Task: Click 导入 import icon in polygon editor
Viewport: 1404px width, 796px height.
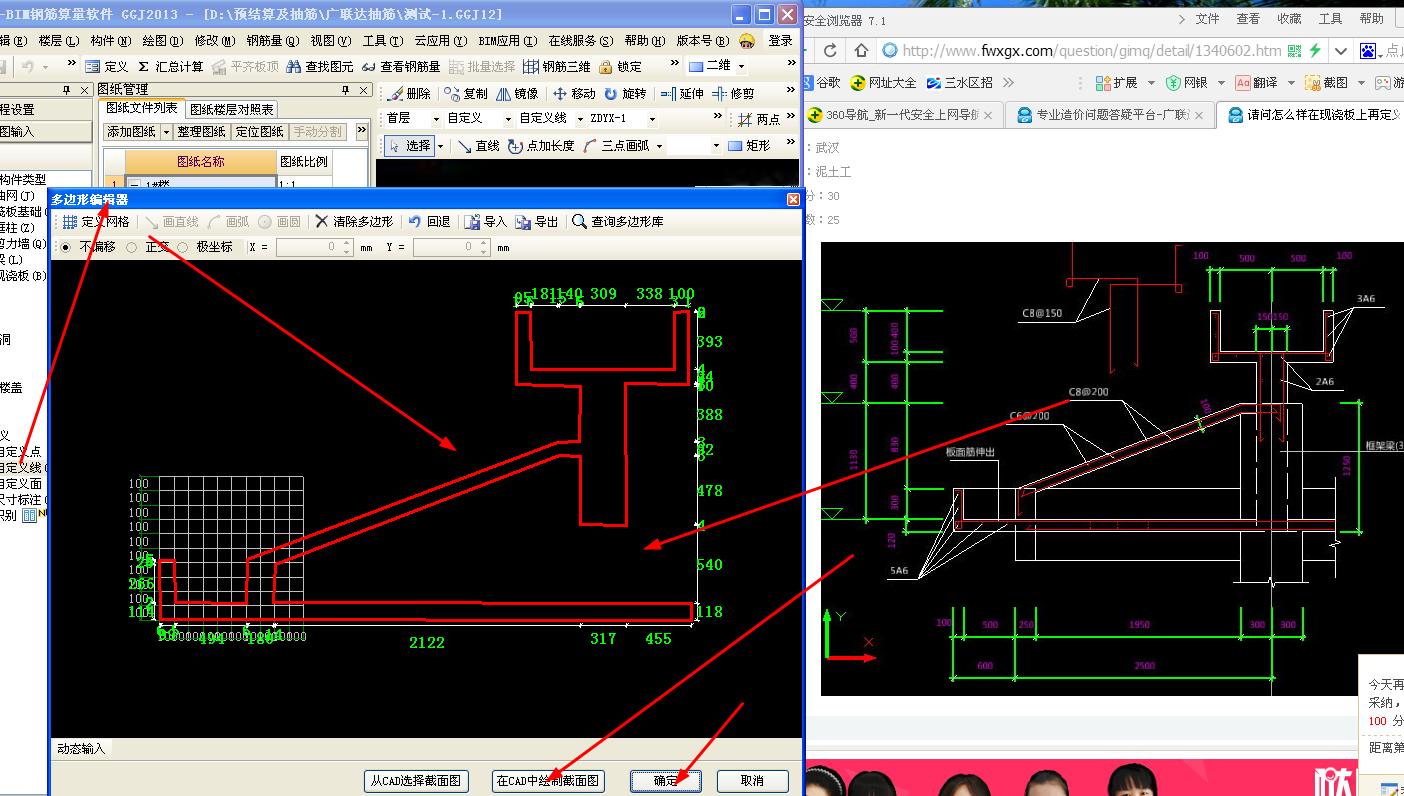Action: click(x=486, y=222)
